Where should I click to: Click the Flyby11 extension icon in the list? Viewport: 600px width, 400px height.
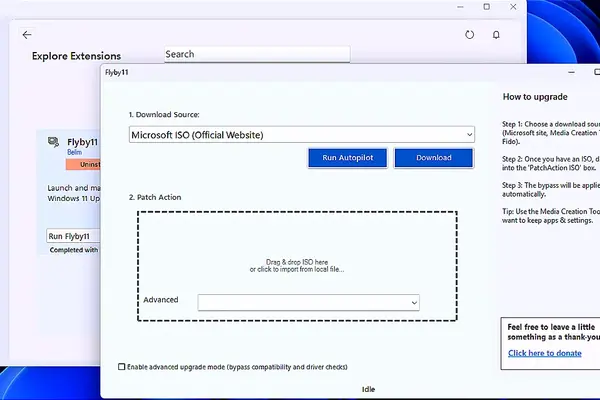click(53, 142)
